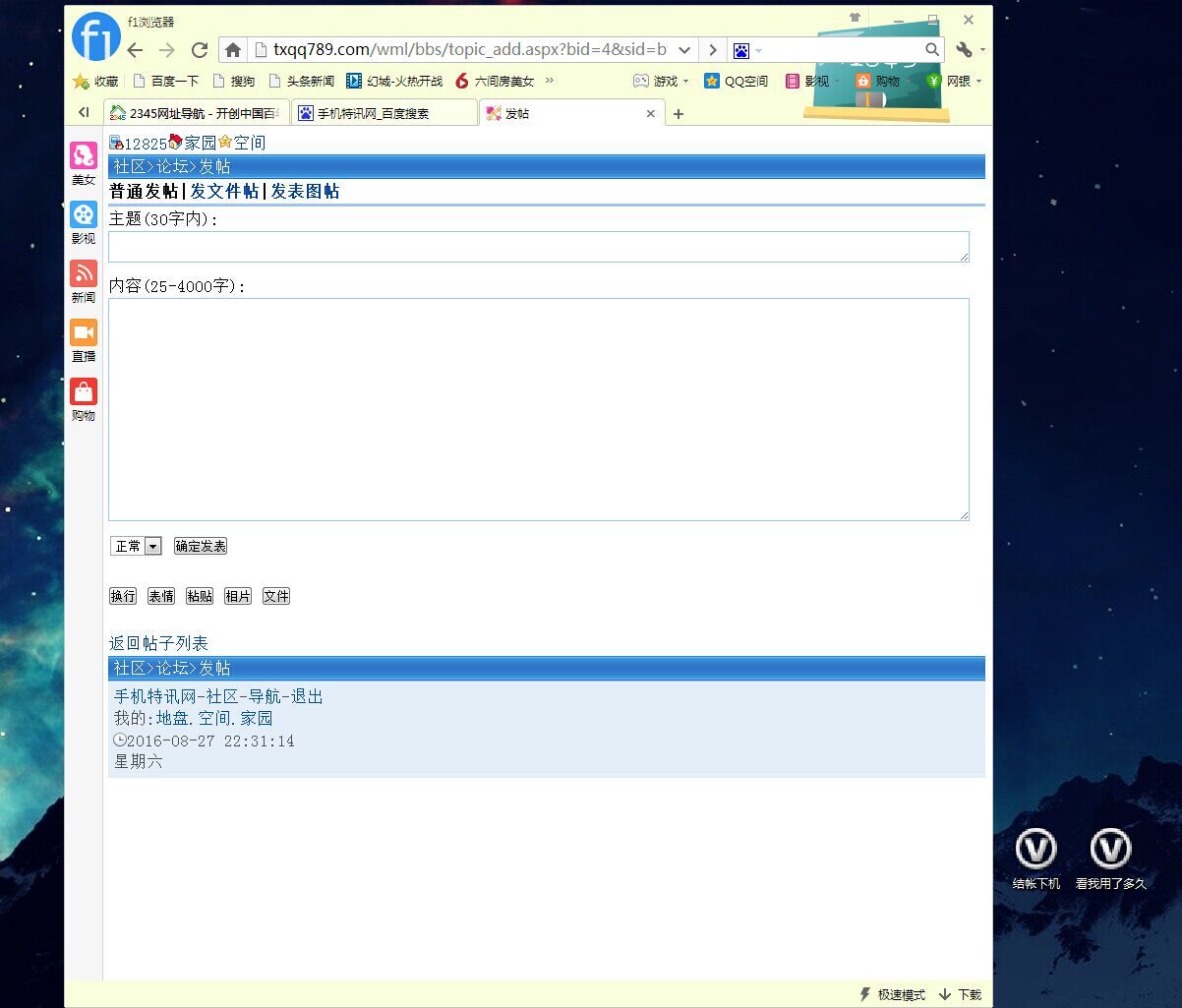This screenshot has width=1182, height=1008.
Task: Click the browser reload button
Action: pos(200,50)
